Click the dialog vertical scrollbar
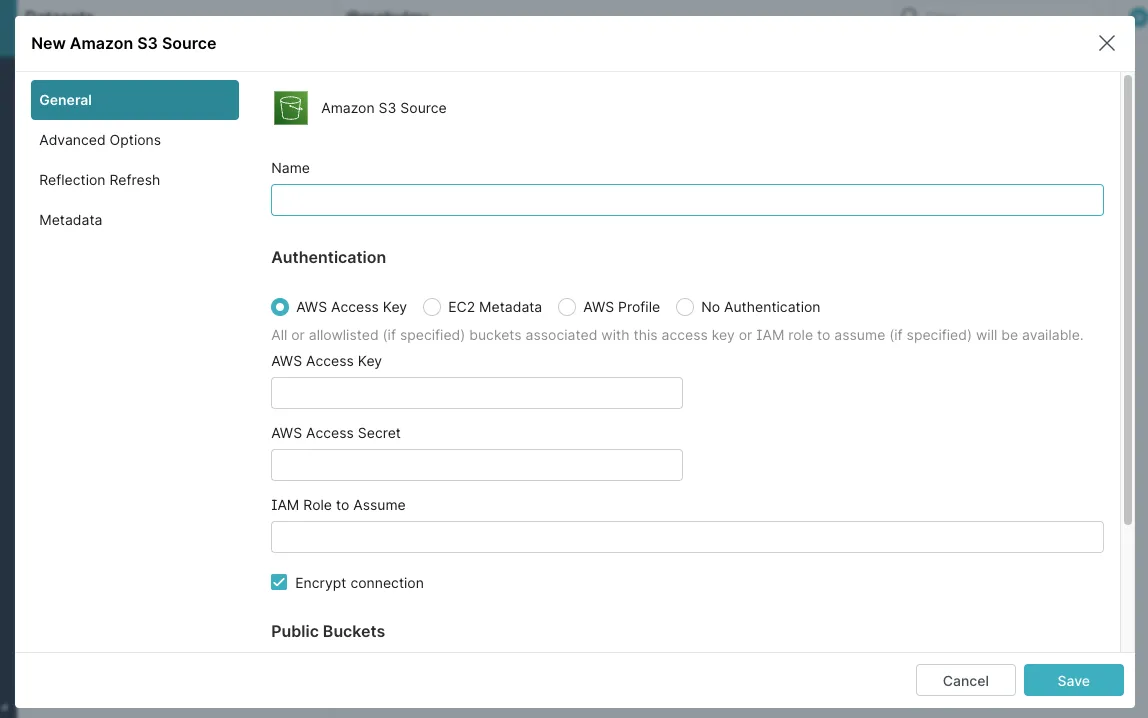 coord(1128,299)
